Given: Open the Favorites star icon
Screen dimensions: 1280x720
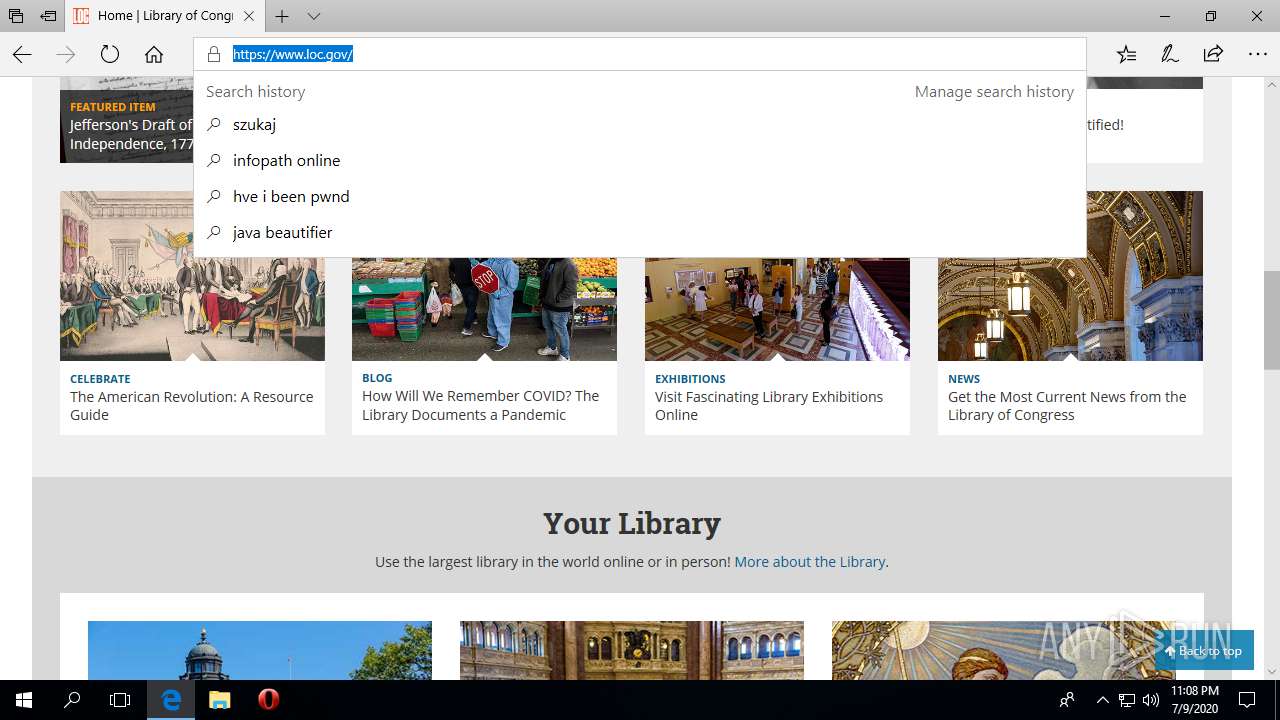Looking at the screenshot, I should coord(1127,54).
